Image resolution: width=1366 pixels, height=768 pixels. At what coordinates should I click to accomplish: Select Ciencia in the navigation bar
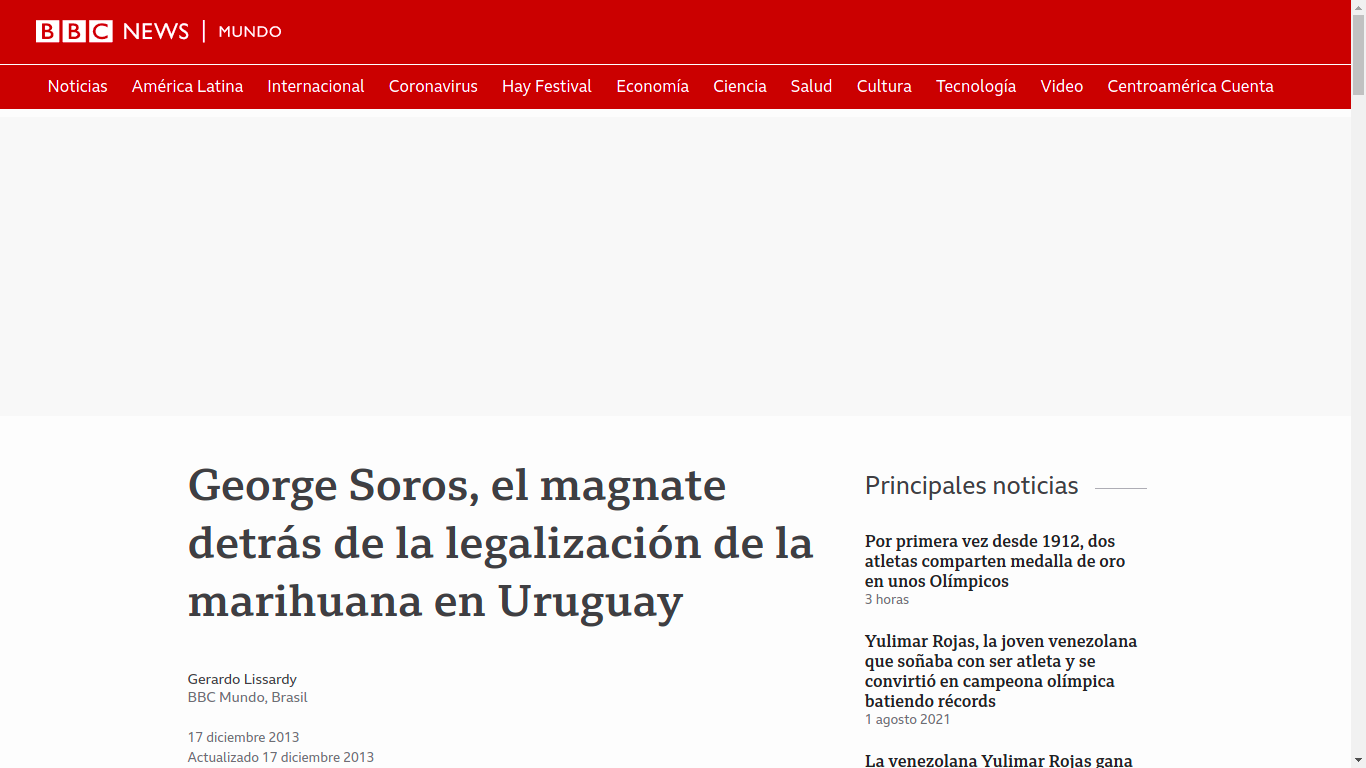[x=740, y=87]
